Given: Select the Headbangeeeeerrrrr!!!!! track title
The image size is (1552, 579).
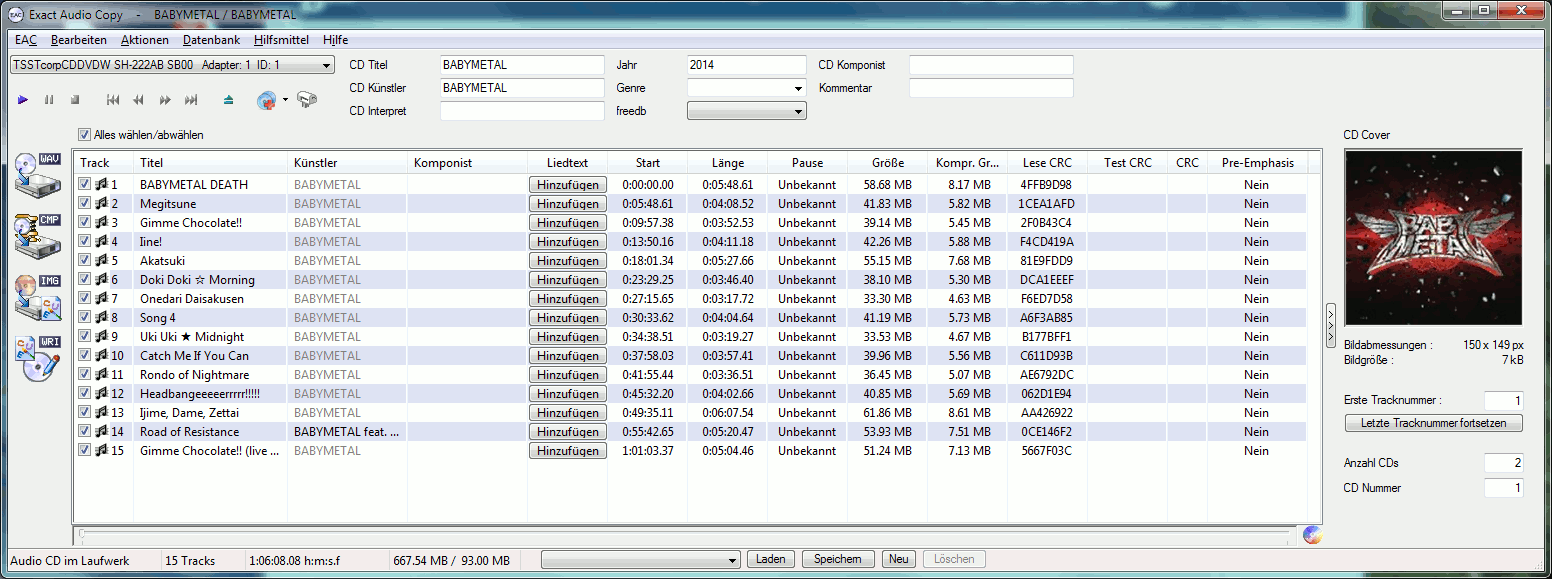Looking at the screenshot, I should tap(200, 393).
